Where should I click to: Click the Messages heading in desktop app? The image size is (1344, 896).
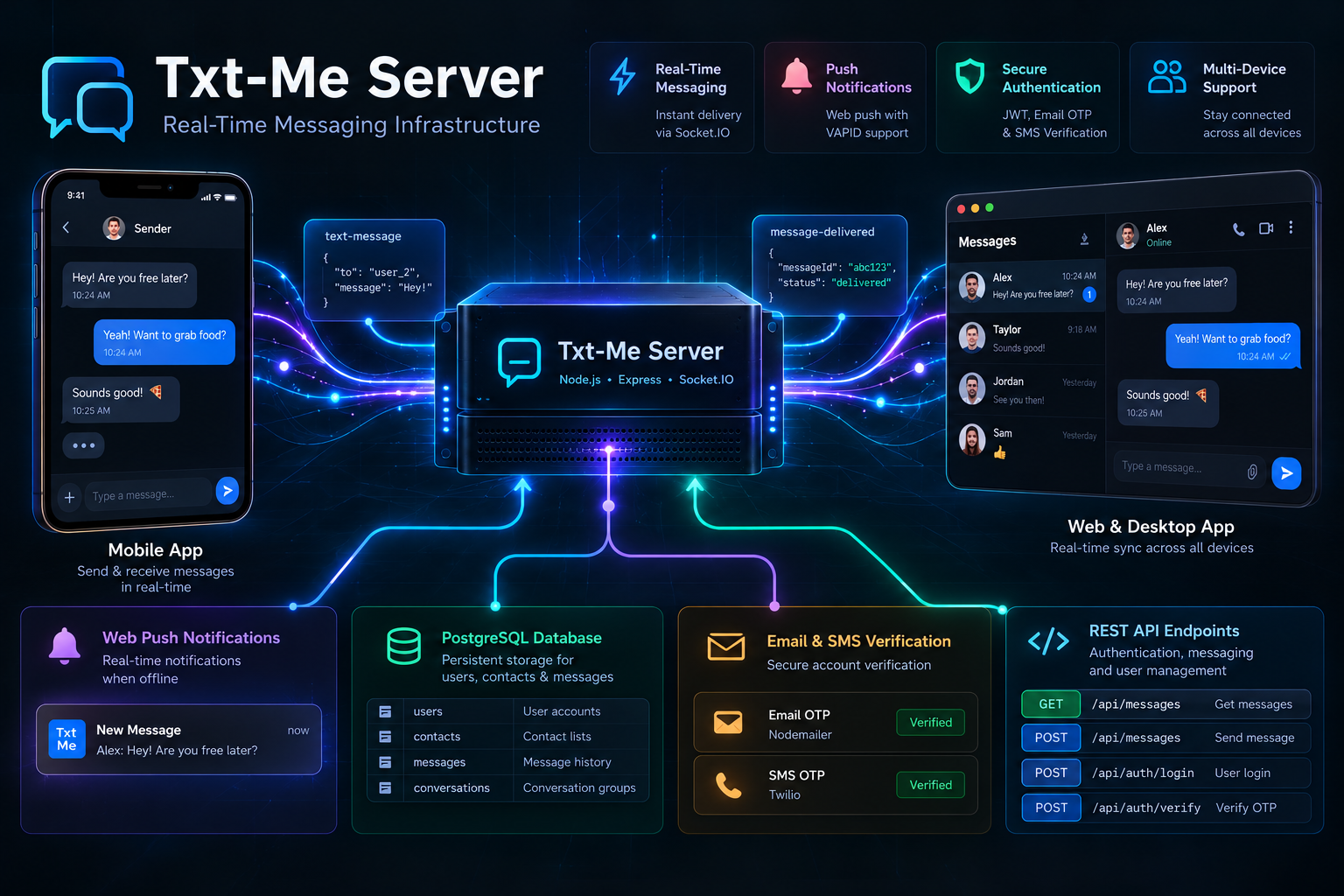(x=987, y=241)
